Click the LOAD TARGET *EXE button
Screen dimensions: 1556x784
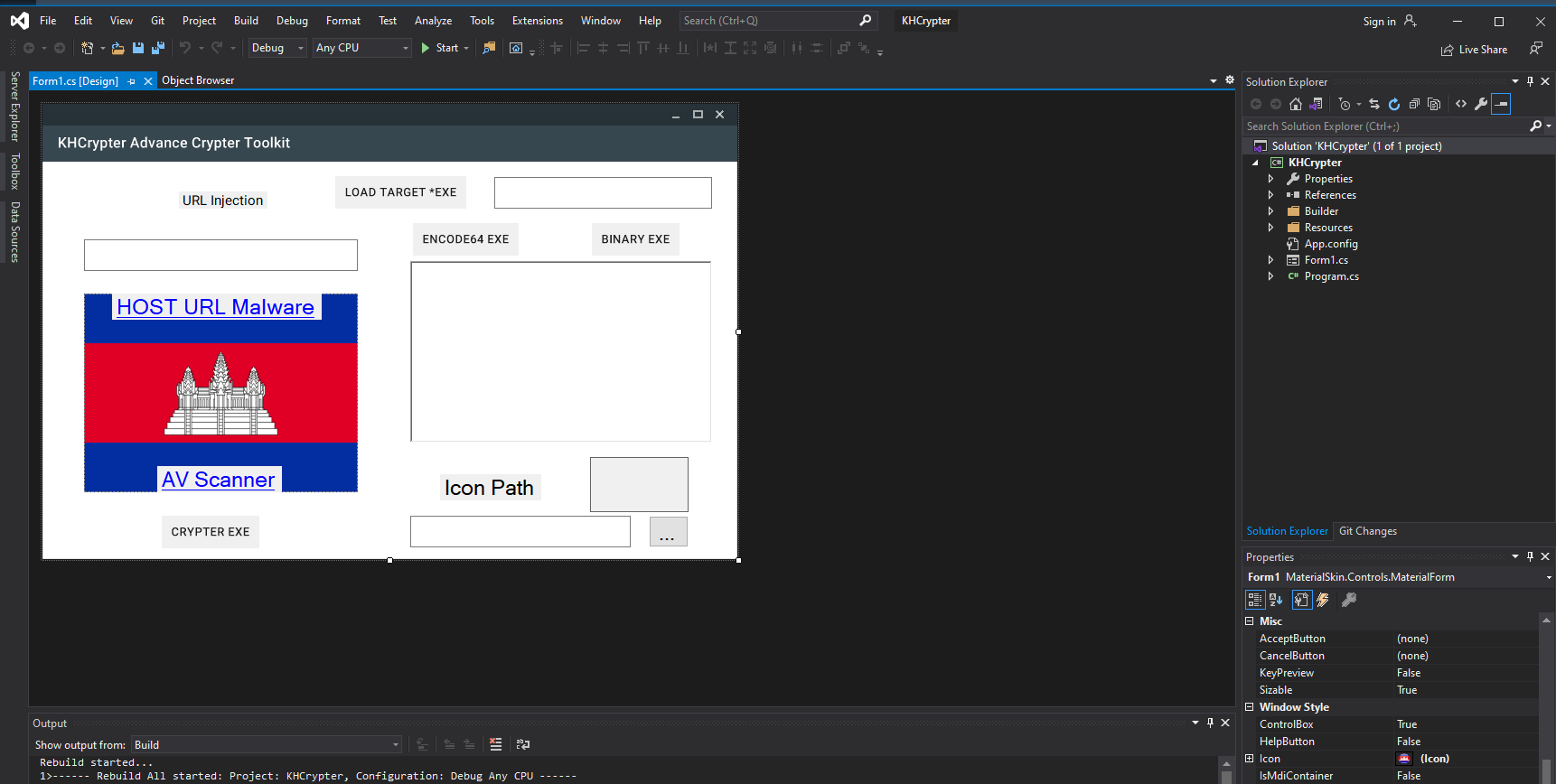coord(400,192)
